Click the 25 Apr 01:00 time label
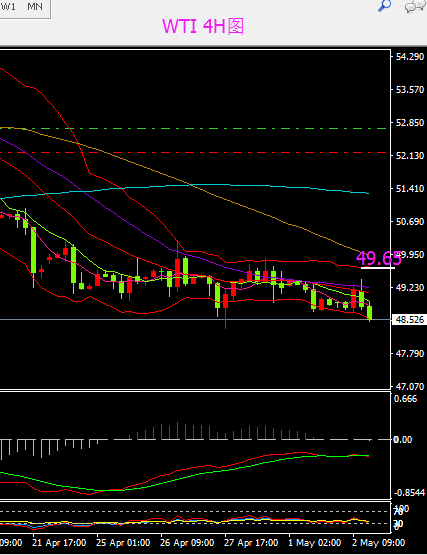 click(123, 543)
